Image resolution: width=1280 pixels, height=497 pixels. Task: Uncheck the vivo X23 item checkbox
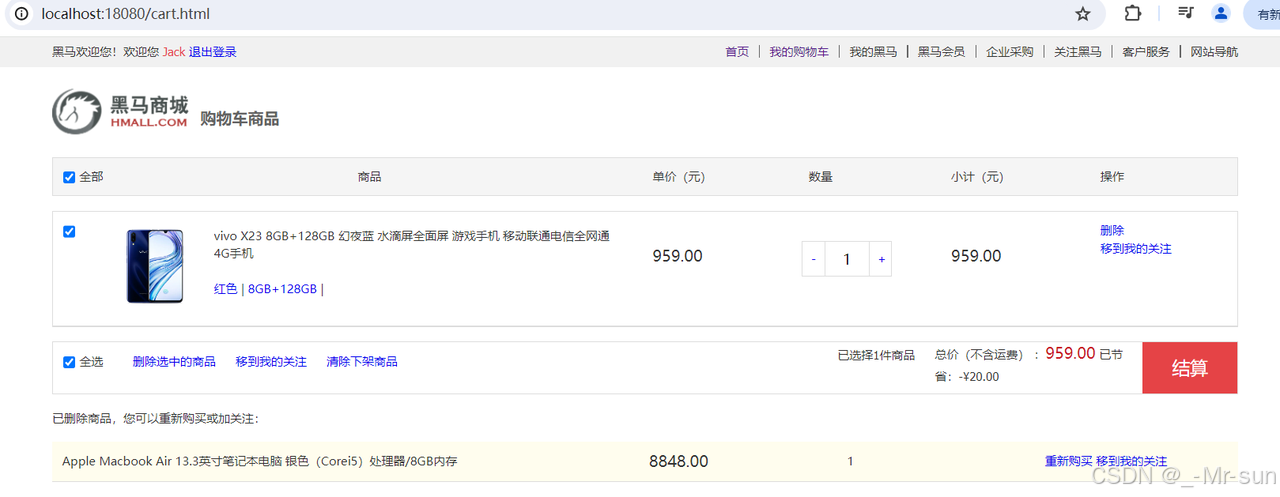pyautogui.click(x=69, y=231)
